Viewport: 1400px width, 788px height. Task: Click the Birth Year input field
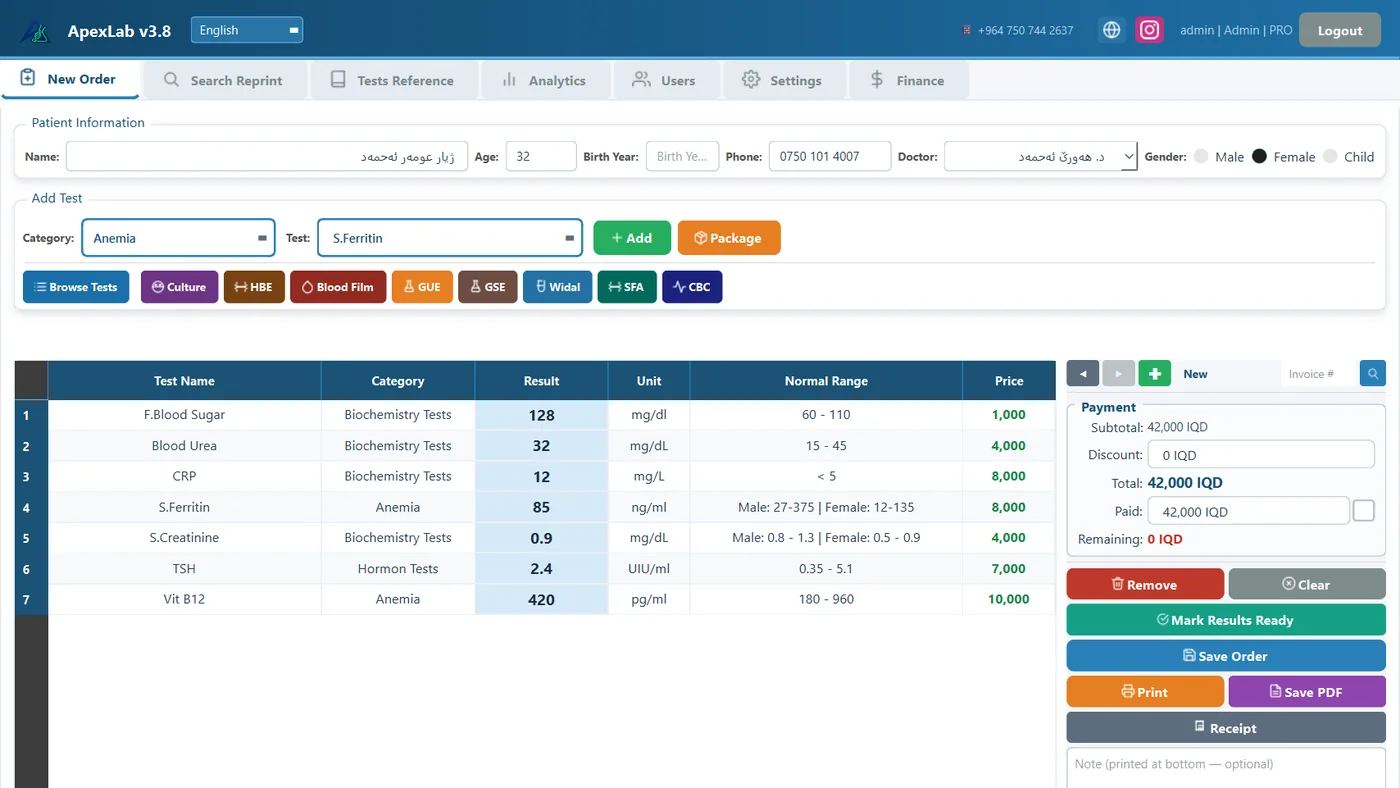[682, 156]
